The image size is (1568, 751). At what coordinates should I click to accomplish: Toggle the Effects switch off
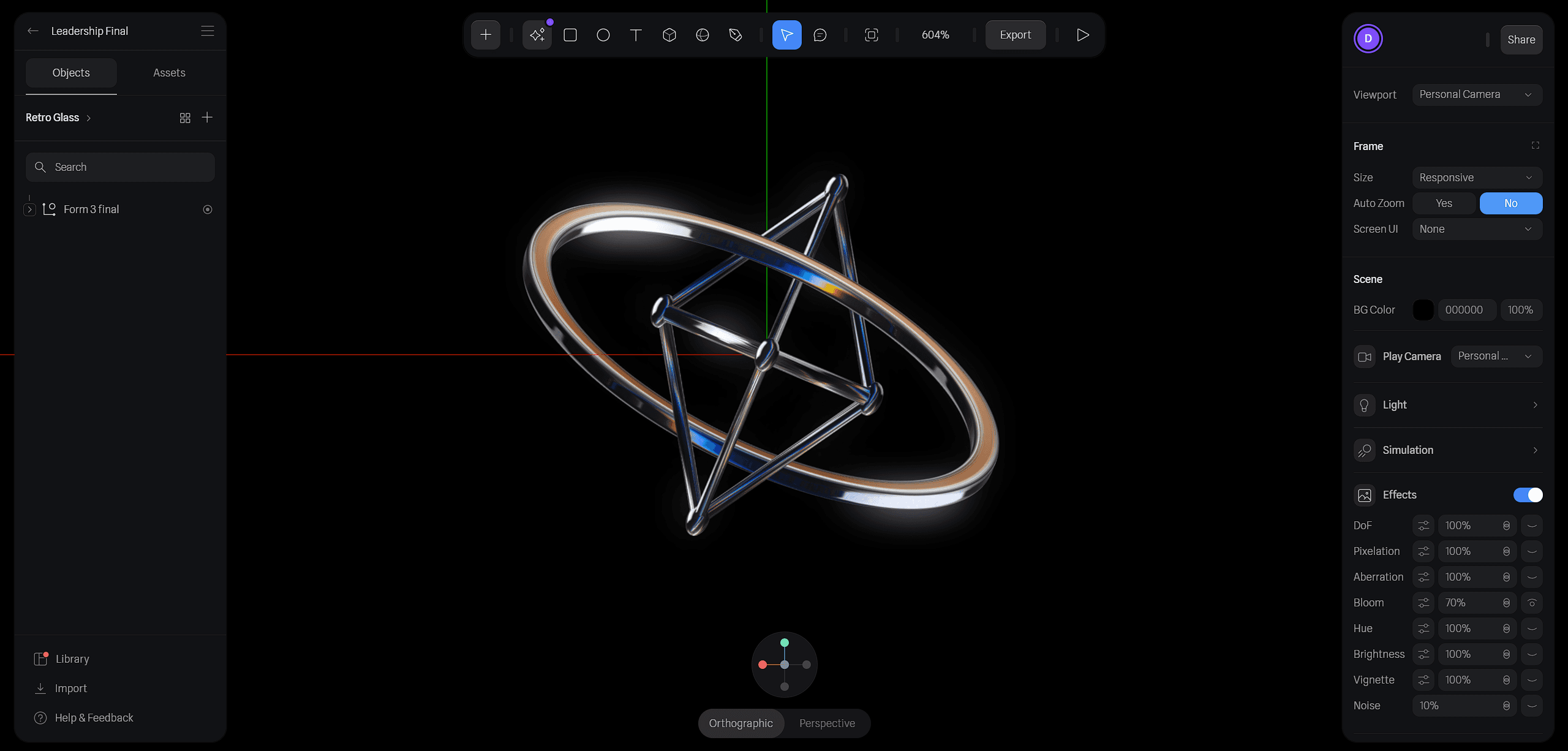click(1528, 495)
